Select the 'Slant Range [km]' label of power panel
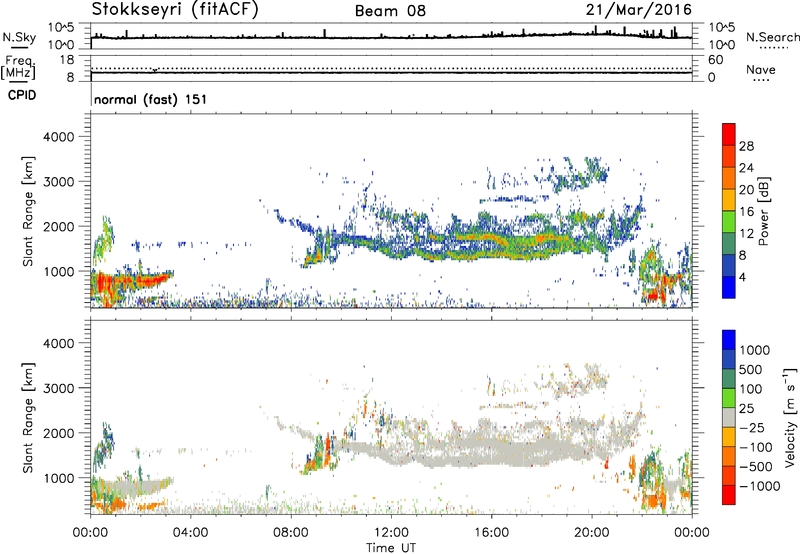 pyautogui.click(x=28, y=211)
